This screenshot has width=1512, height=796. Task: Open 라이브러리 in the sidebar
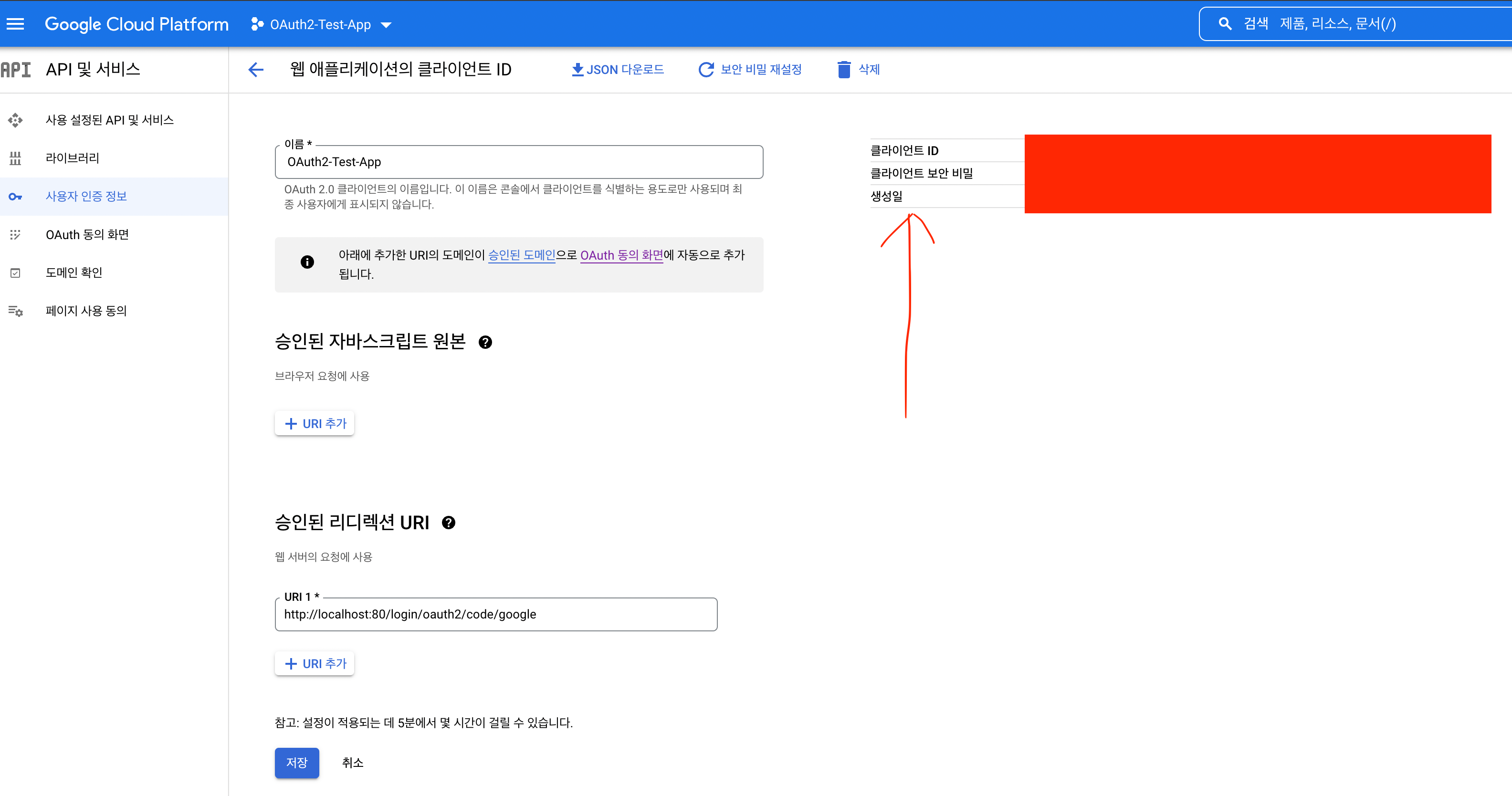pos(73,158)
